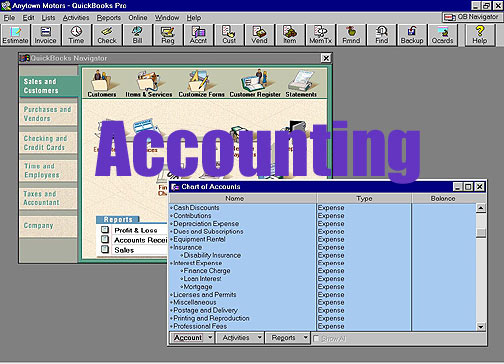Click the Backup toolbar icon
The image size is (504, 364).
point(412,35)
